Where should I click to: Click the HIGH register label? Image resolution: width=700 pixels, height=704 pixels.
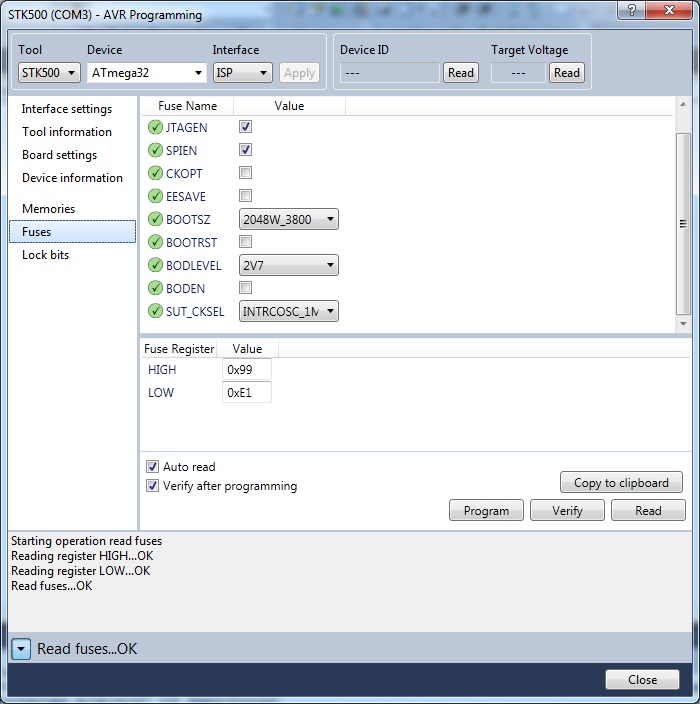click(x=162, y=370)
